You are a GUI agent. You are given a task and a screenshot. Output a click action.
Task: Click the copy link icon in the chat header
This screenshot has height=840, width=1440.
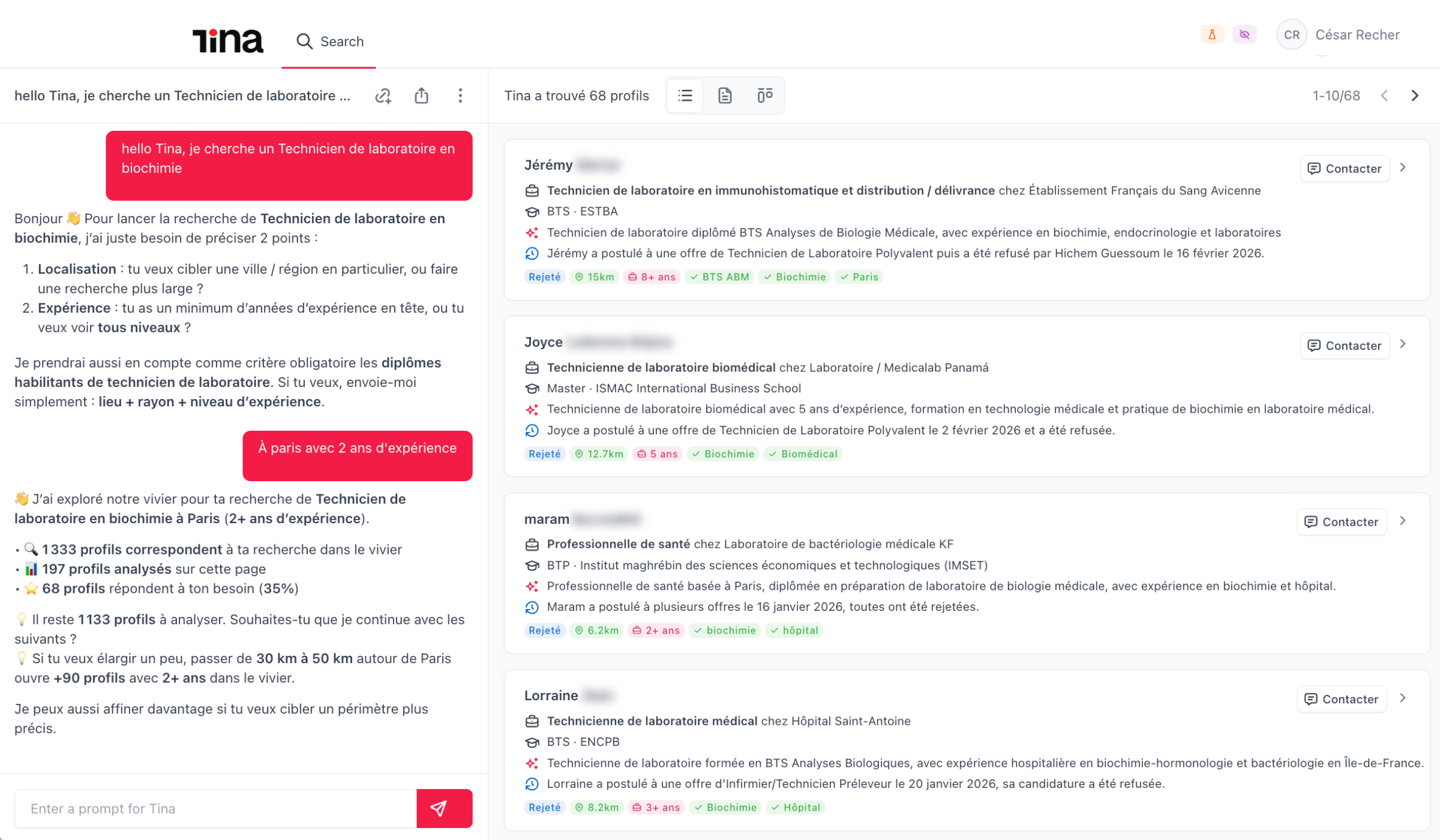point(383,96)
